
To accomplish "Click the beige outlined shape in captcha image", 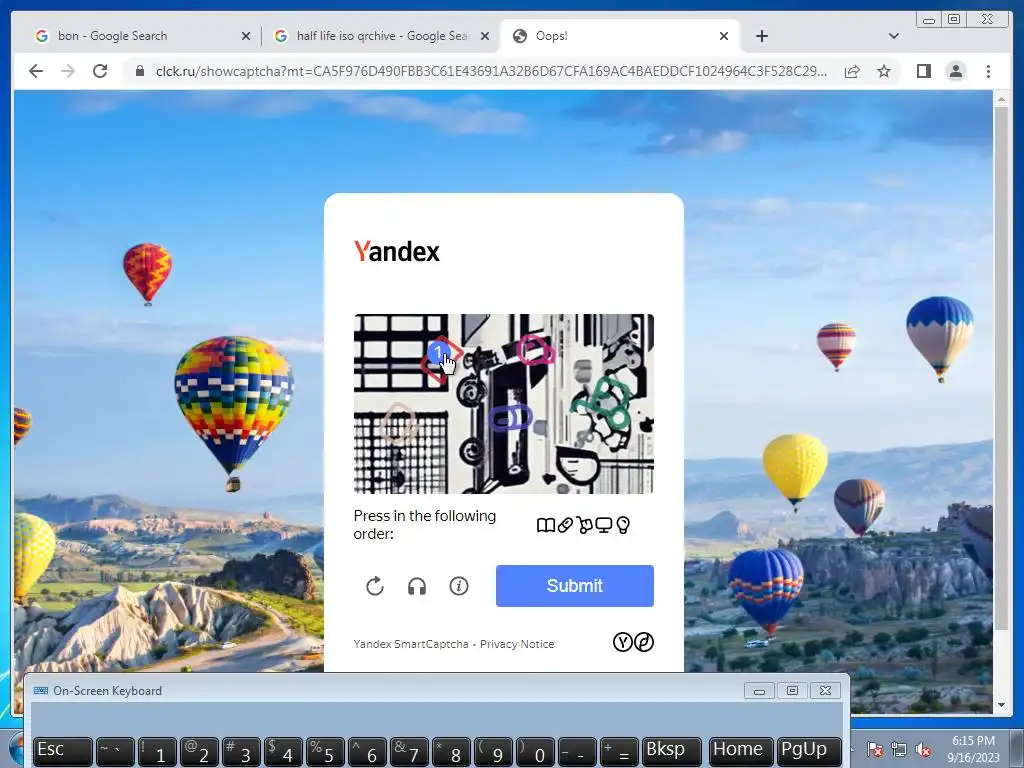I will pyautogui.click(x=398, y=423).
